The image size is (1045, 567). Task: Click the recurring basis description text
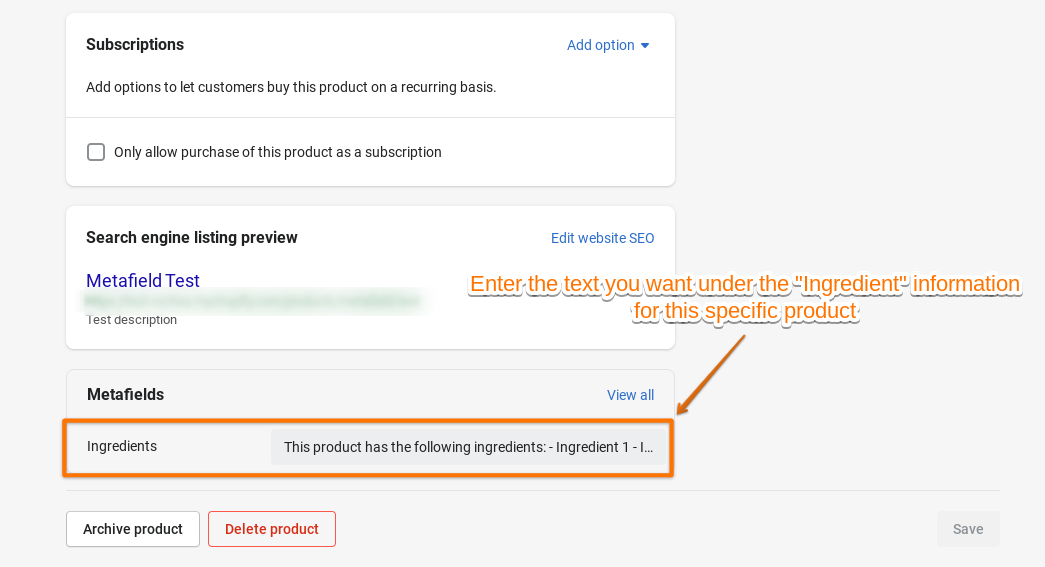click(x=291, y=87)
